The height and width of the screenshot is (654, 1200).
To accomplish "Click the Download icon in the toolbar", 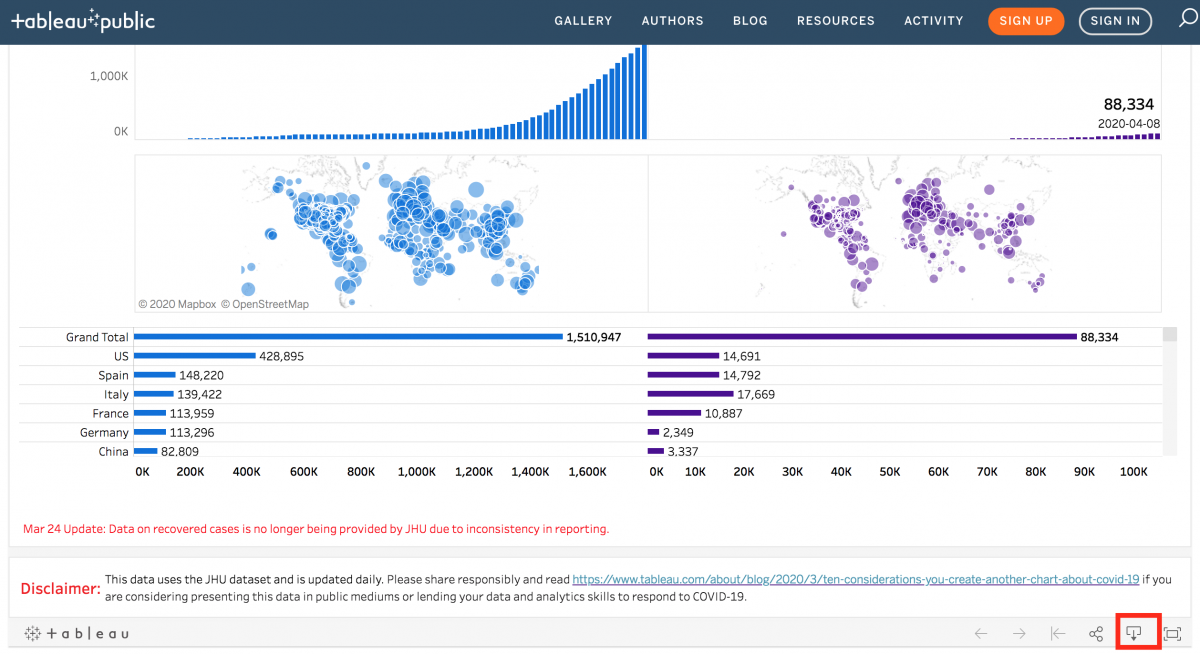I will 1136,632.
